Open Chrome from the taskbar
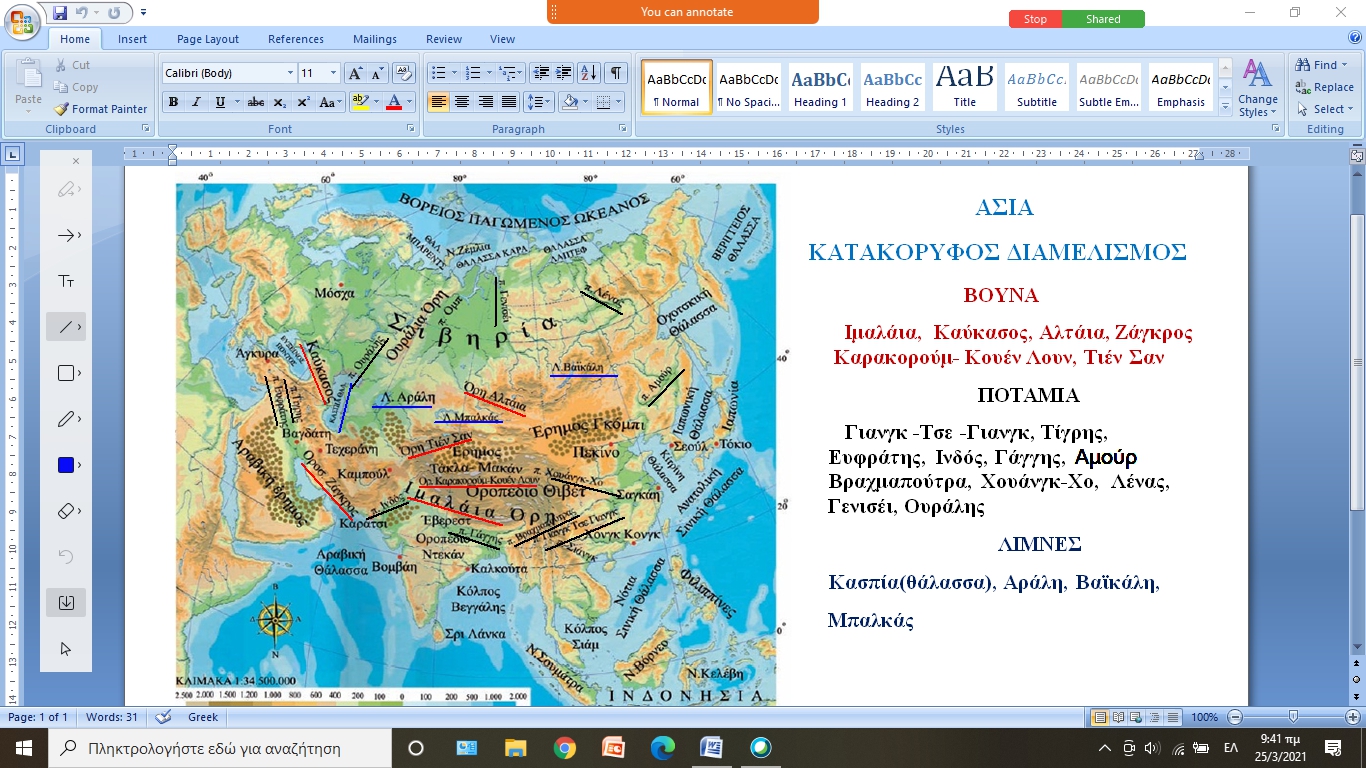This screenshot has width=1366, height=768. point(564,748)
